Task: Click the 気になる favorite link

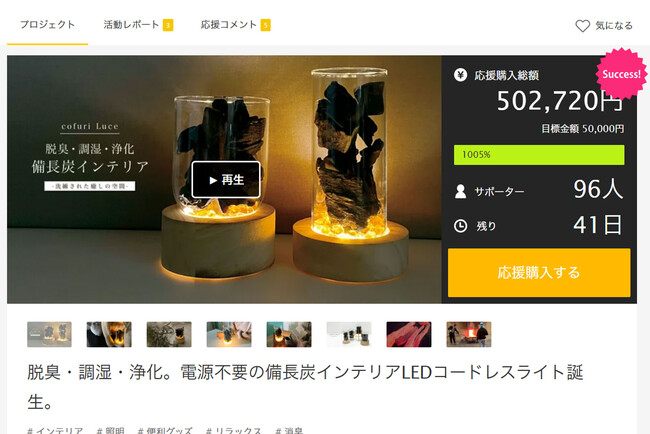Action: tap(614, 26)
